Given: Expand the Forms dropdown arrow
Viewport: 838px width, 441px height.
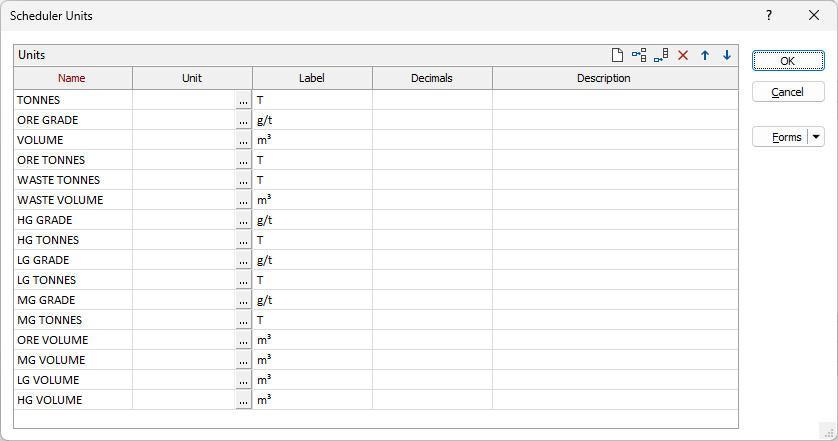Looking at the screenshot, I should 816,137.
